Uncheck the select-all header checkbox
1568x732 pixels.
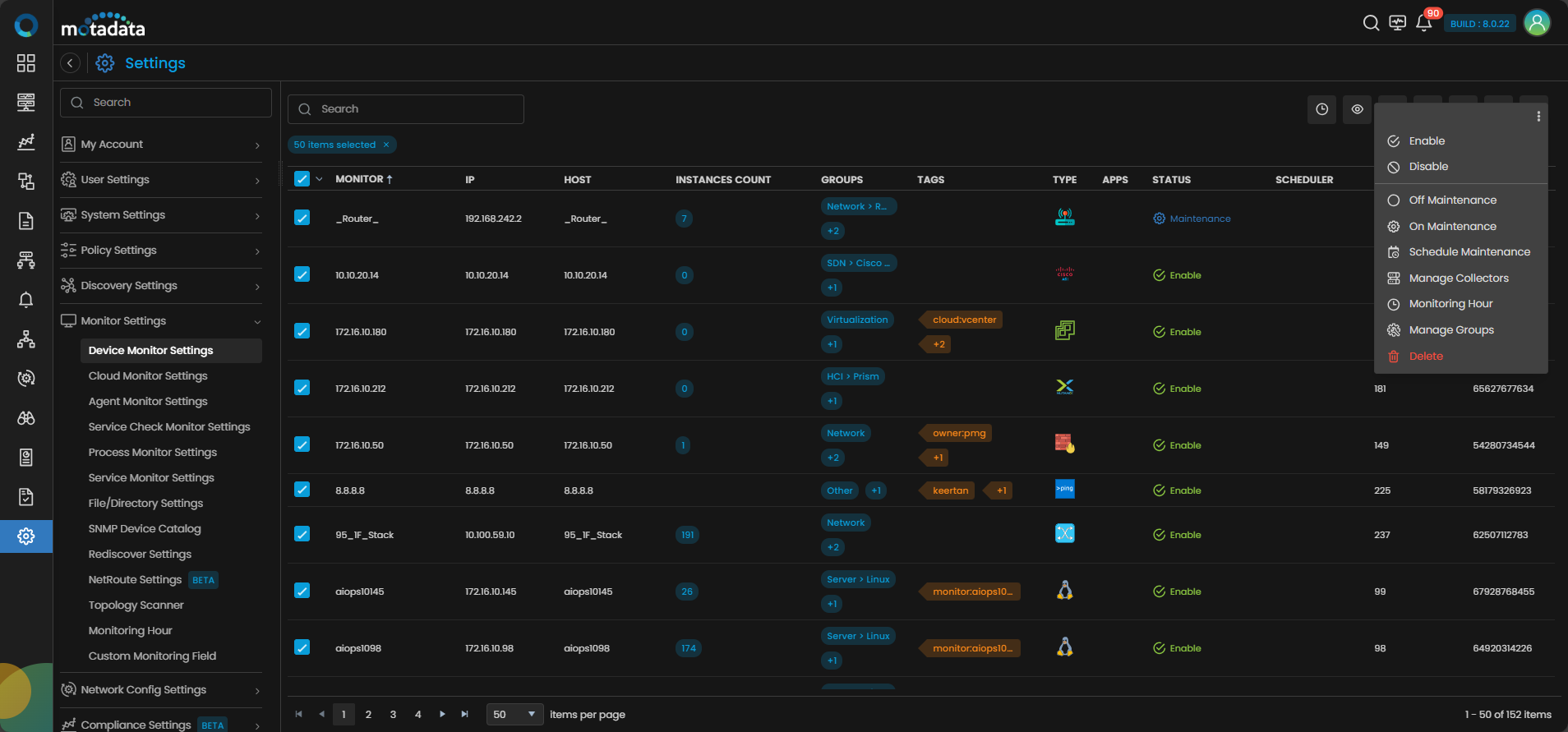(302, 179)
